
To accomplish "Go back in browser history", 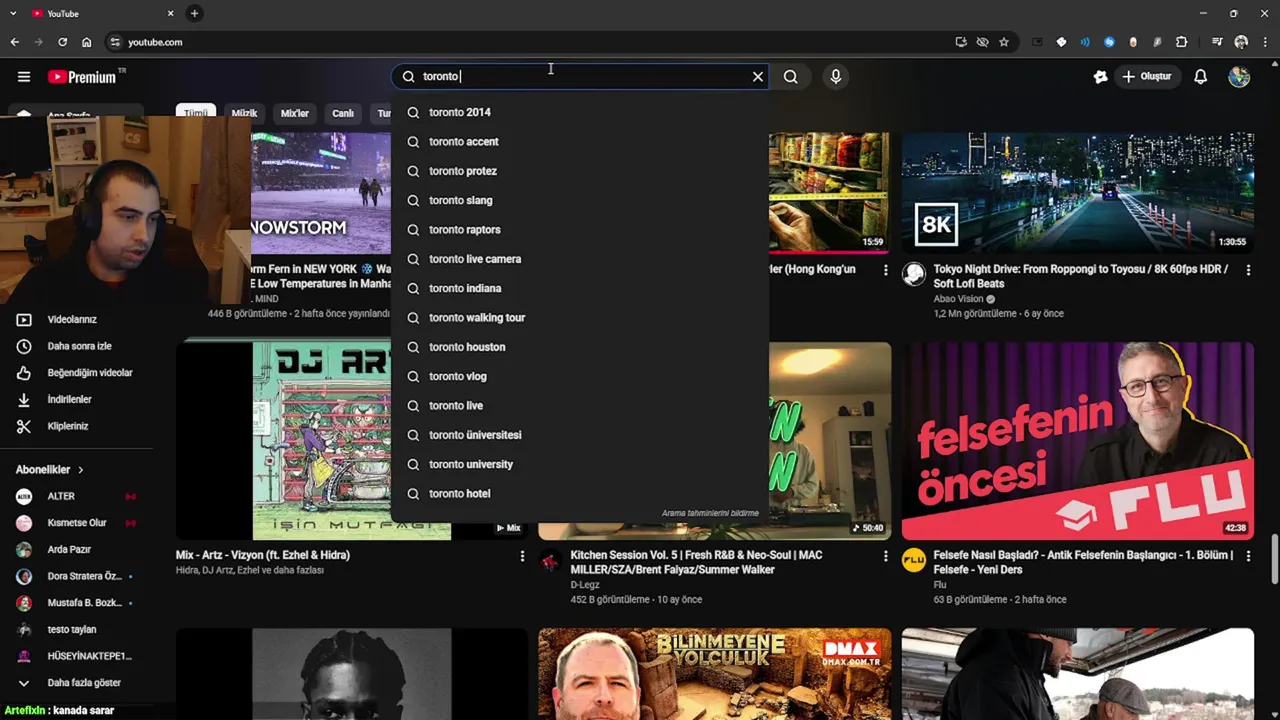I will 15,42.
